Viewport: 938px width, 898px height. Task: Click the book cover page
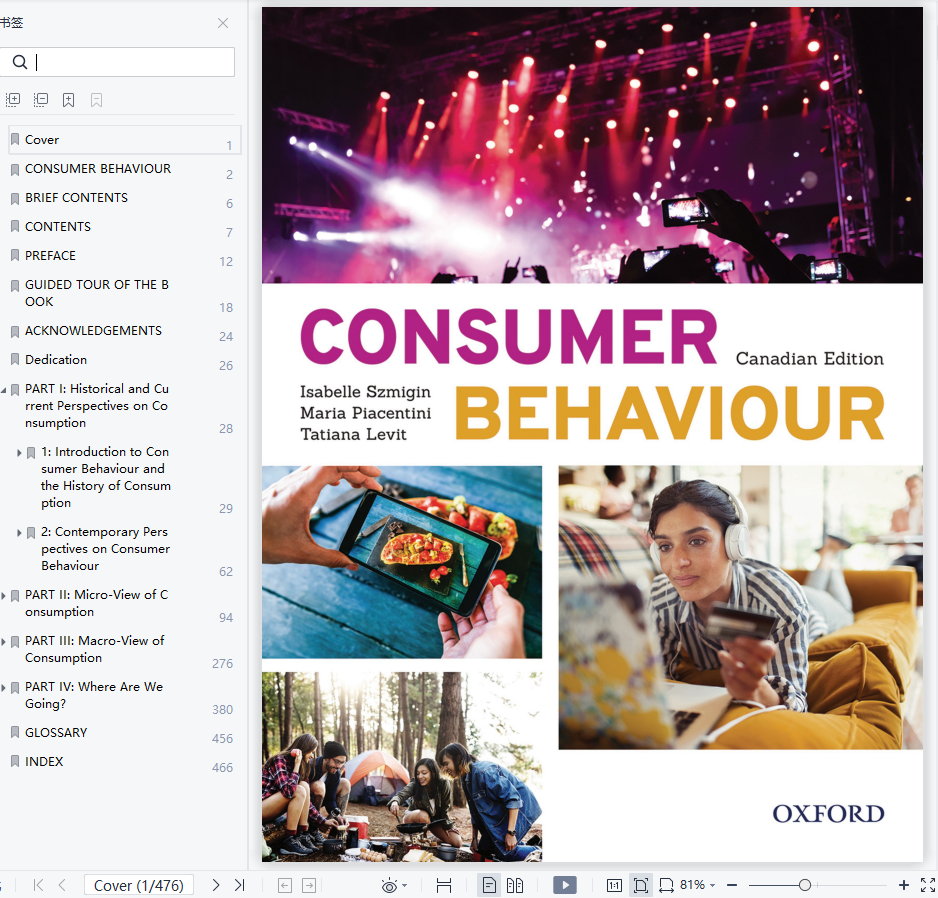tap(592, 434)
